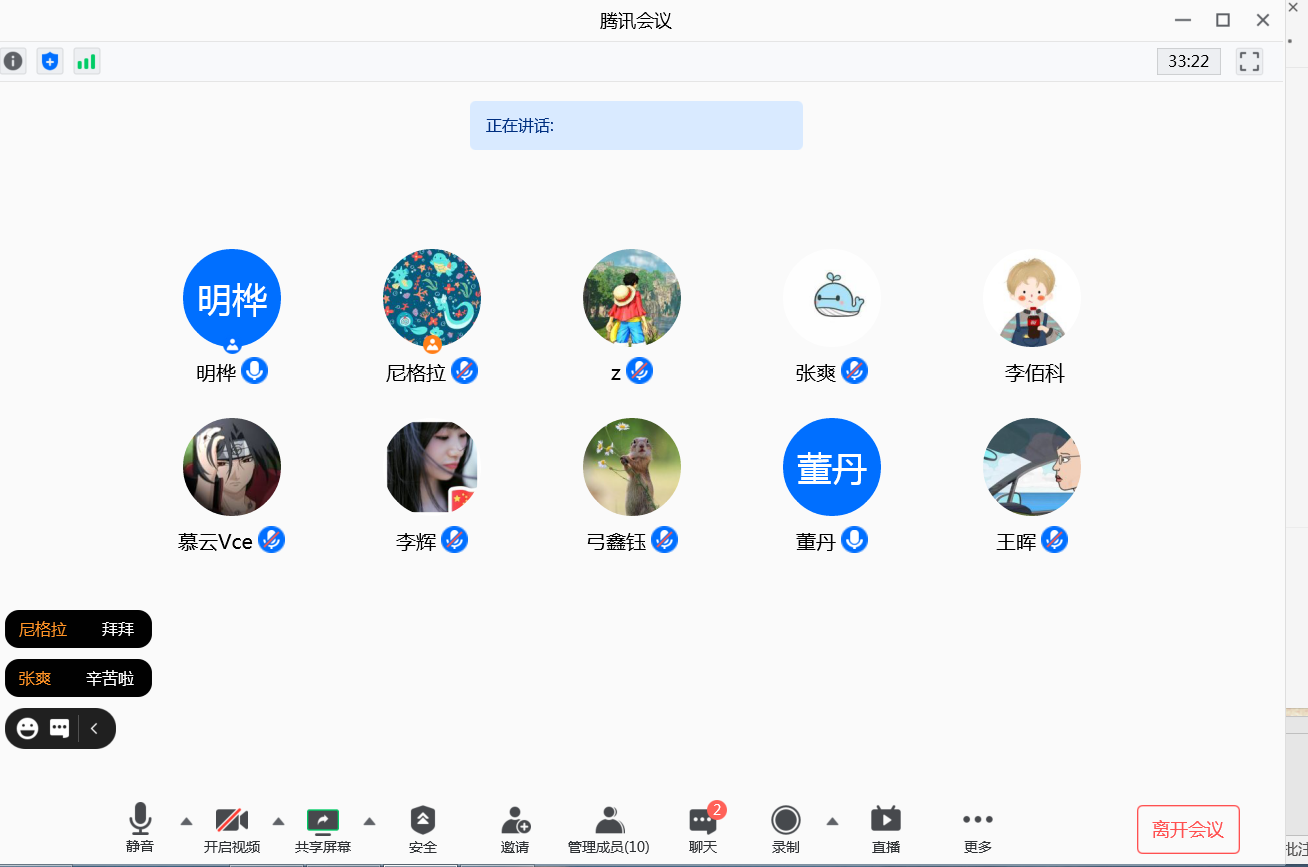Collapse chat preview with chevron

[x=96, y=728]
